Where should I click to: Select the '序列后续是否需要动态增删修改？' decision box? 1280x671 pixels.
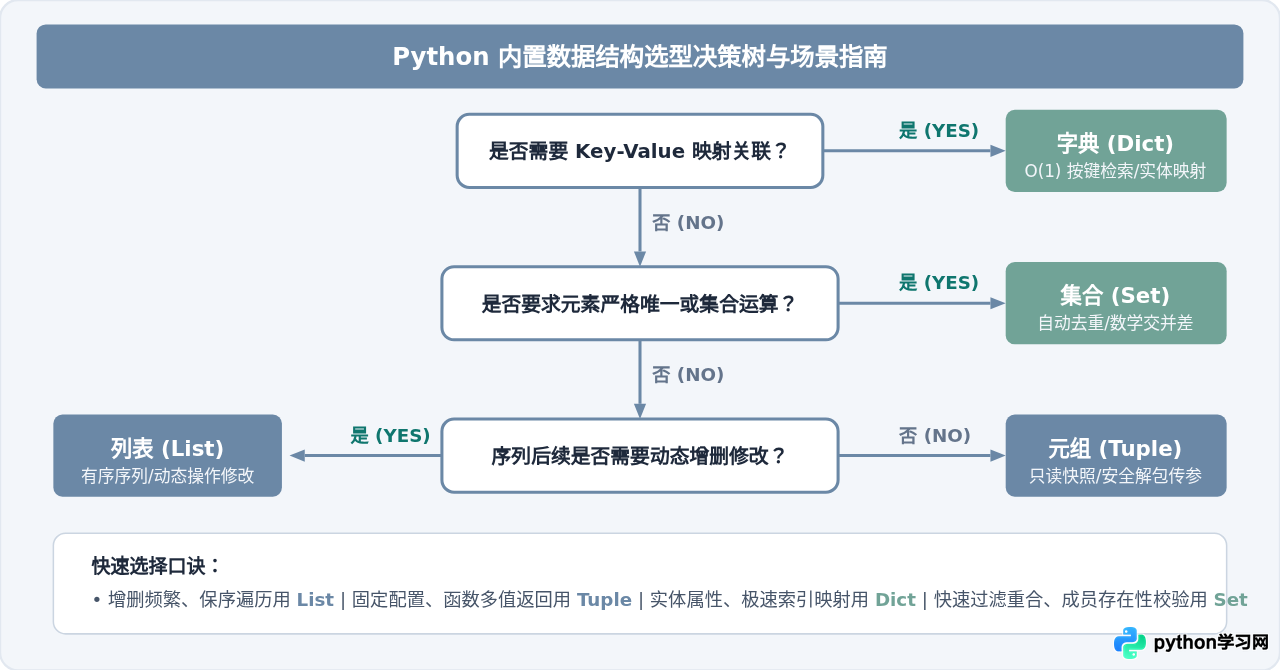point(640,455)
